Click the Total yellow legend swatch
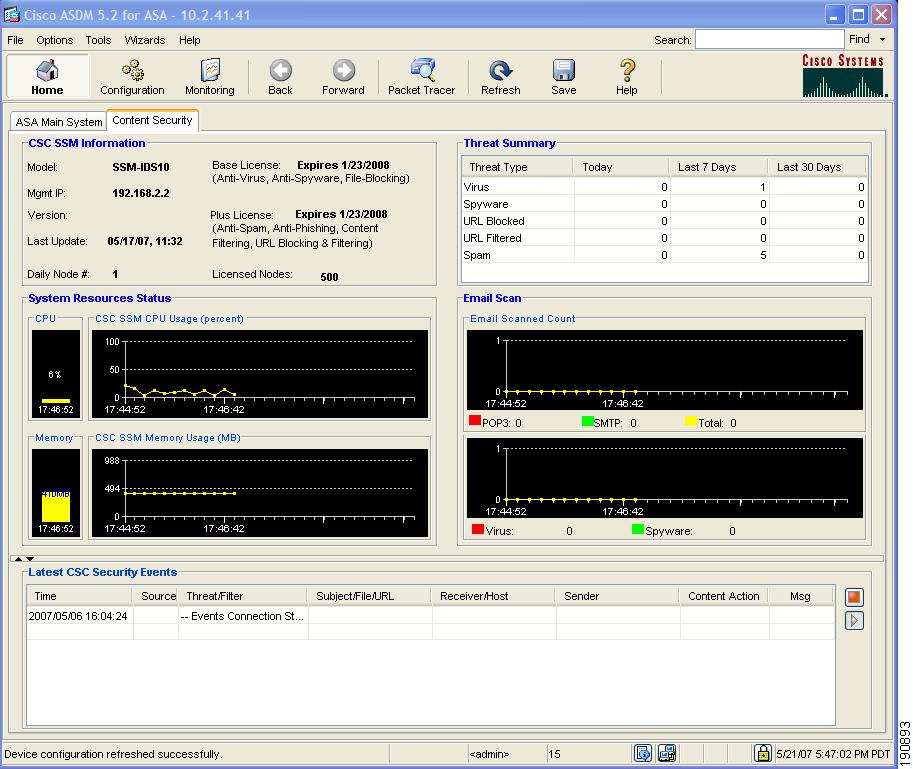This screenshot has height=769, width=913. (x=691, y=420)
